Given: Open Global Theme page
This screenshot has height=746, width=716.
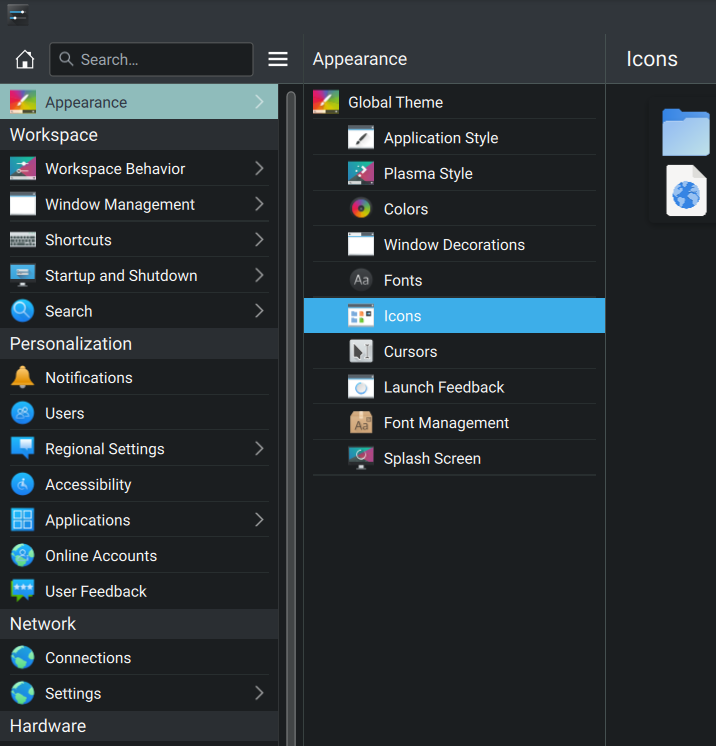Looking at the screenshot, I should (454, 102).
